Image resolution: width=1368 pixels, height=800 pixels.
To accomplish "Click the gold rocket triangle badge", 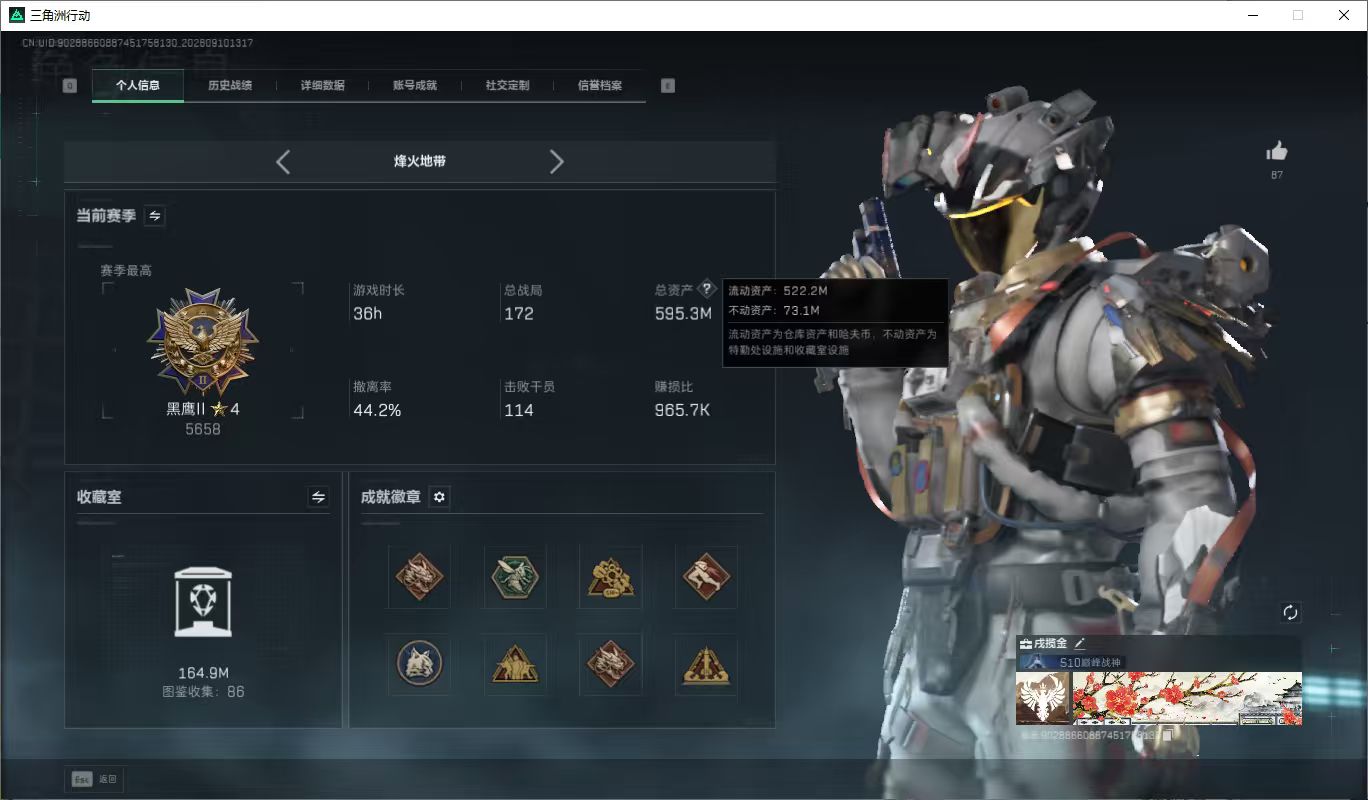I will pyautogui.click(x=706, y=664).
